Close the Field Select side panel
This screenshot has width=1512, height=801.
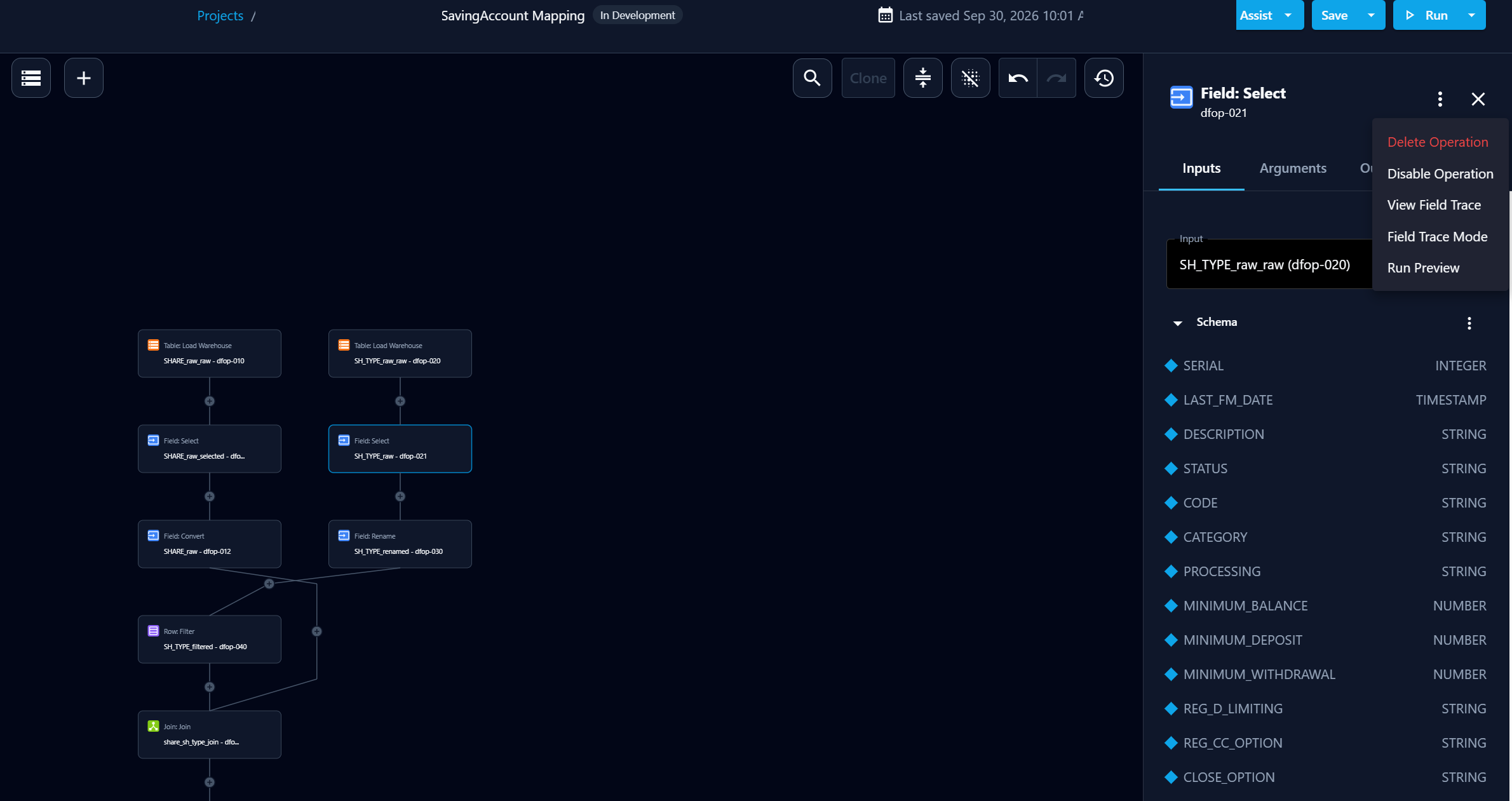tap(1478, 98)
